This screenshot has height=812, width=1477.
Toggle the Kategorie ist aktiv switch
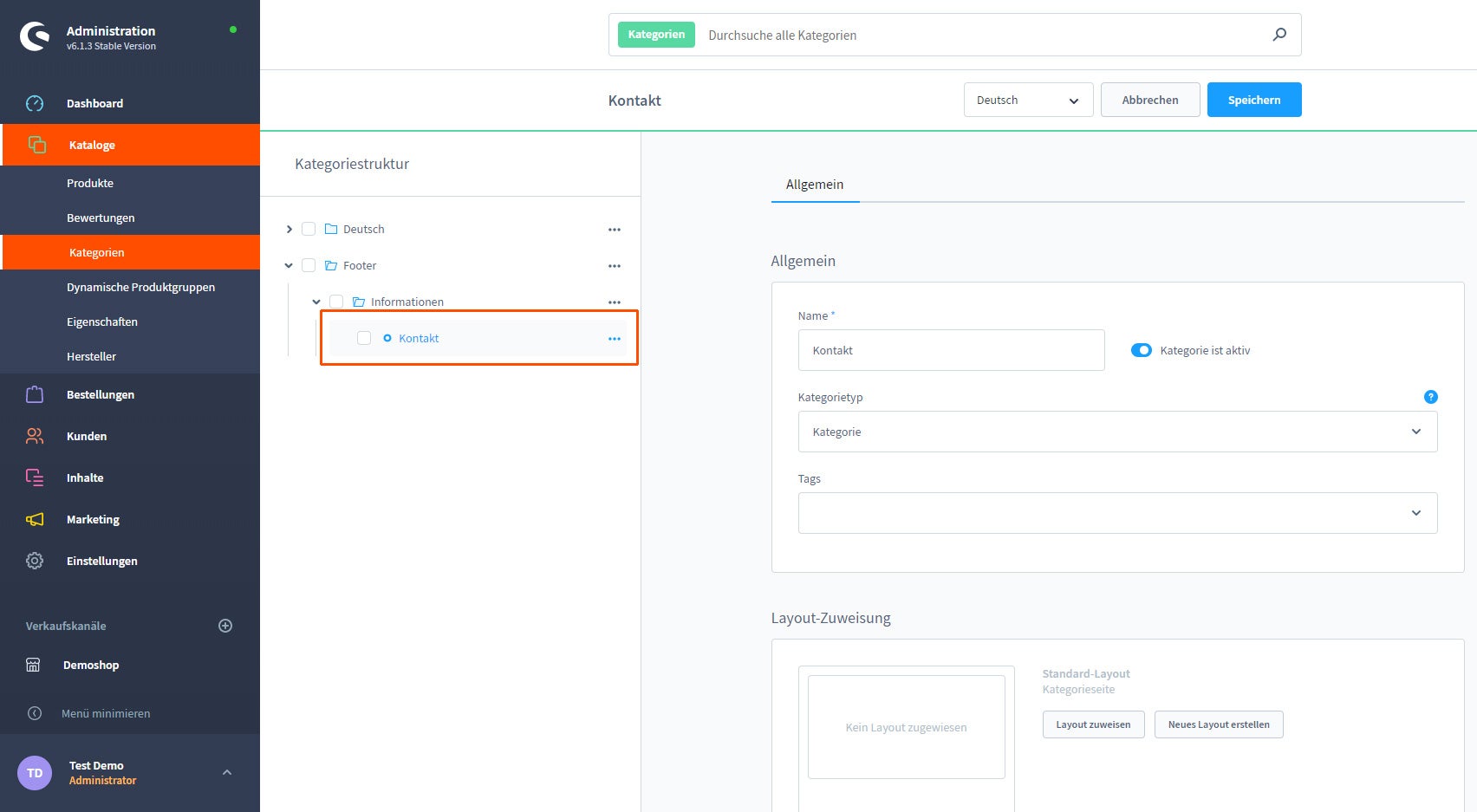pyautogui.click(x=1141, y=350)
